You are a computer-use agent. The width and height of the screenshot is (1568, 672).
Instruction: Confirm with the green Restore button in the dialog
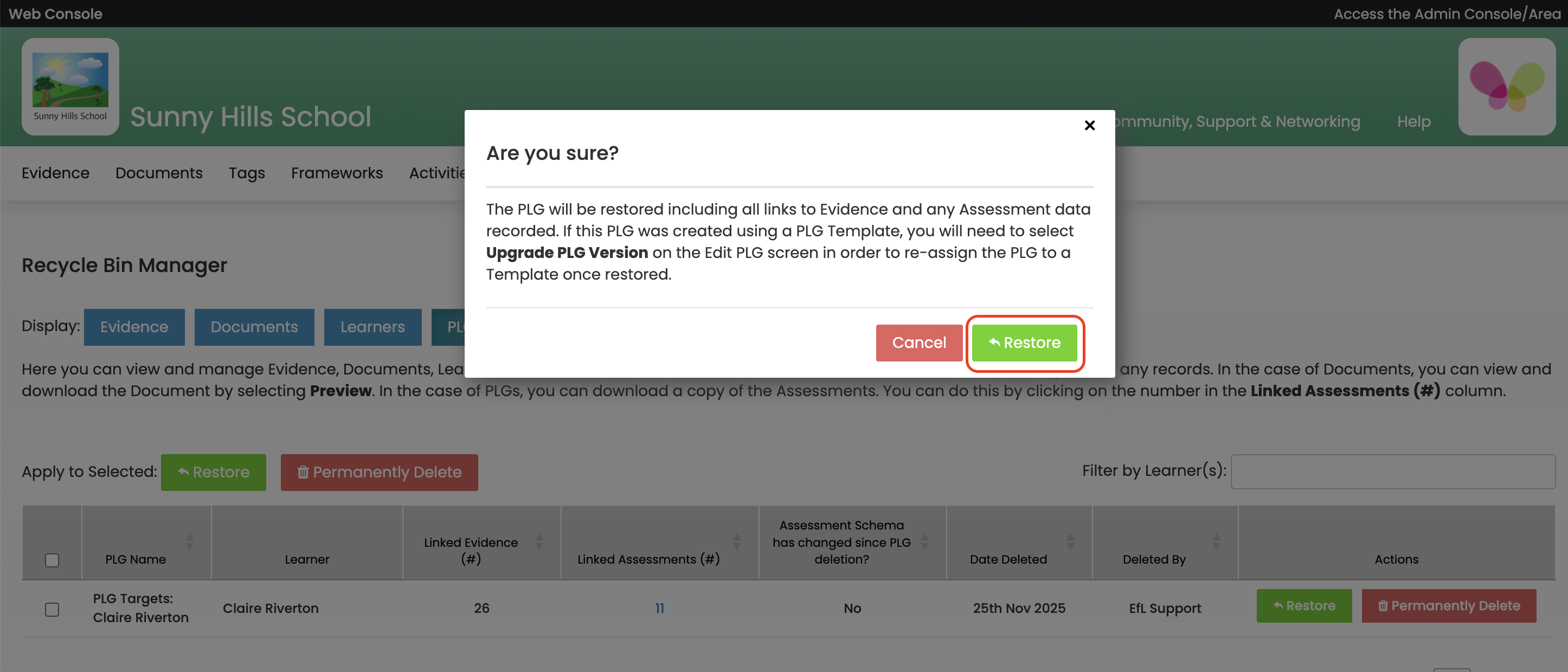(1024, 343)
